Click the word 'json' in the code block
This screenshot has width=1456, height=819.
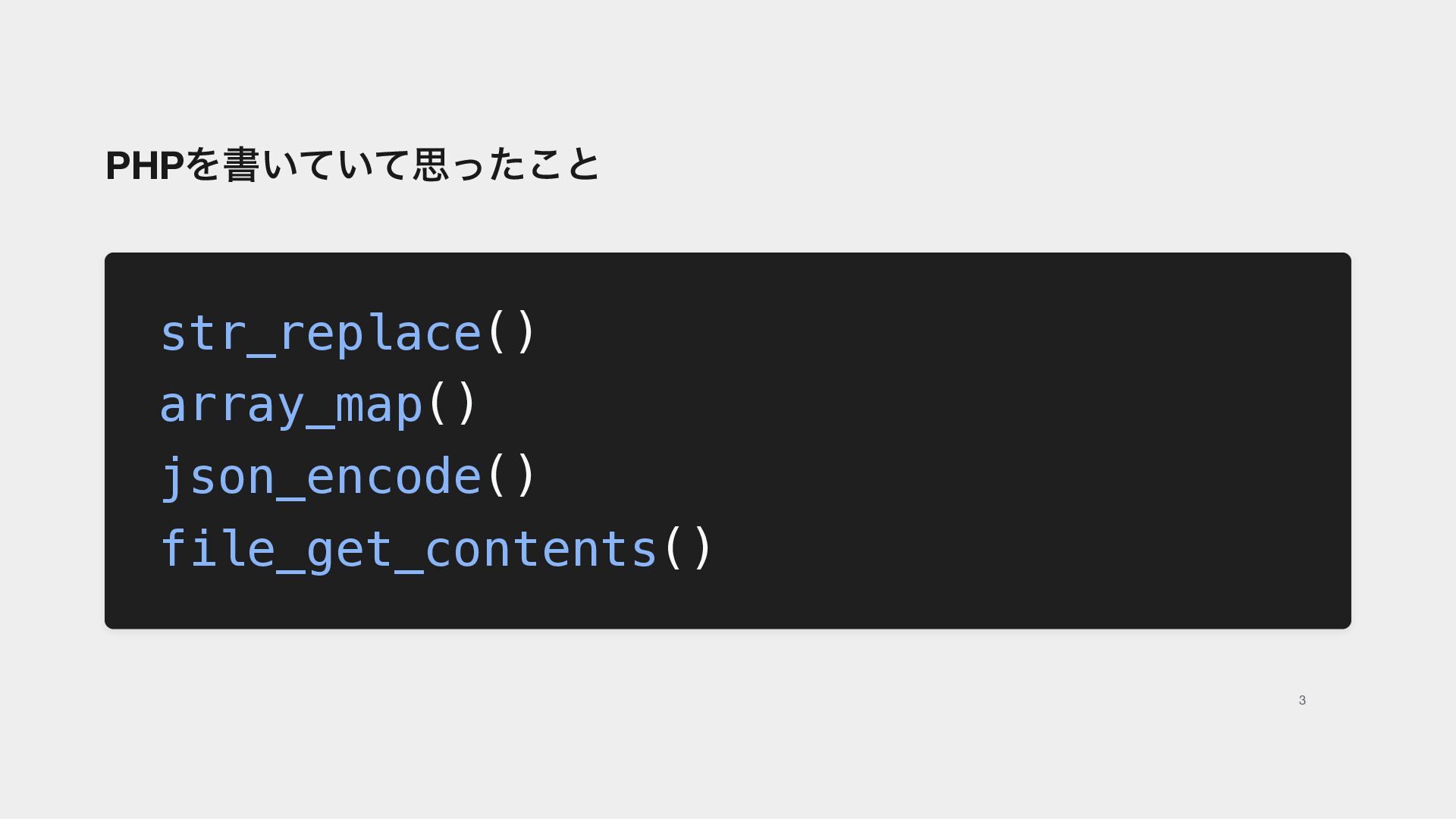point(218,476)
